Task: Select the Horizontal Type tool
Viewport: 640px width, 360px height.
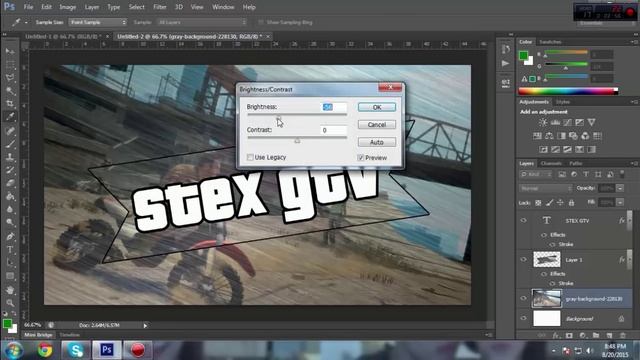Action: (x=10, y=249)
